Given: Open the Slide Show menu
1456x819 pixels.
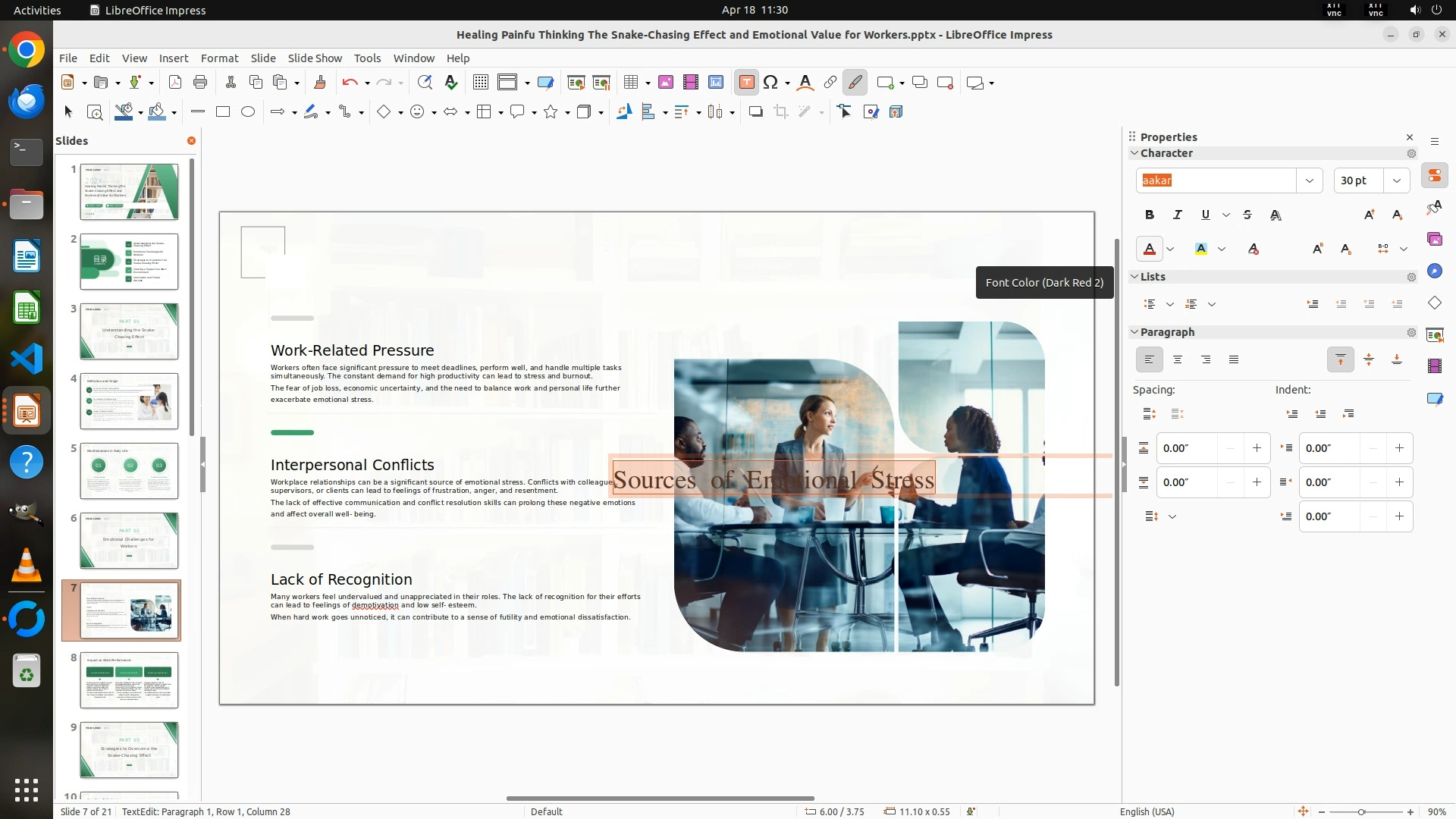Looking at the screenshot, I should click(315, 58).
